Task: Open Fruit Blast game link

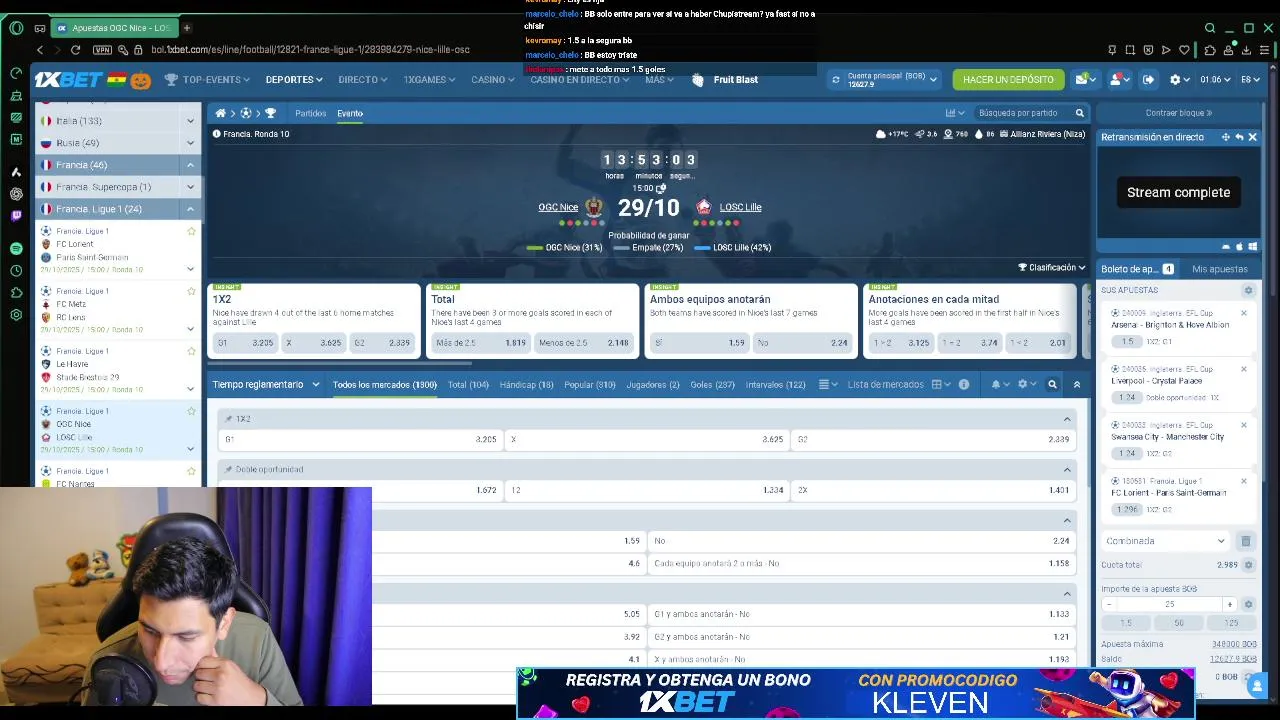Action: tap(726, 80)
